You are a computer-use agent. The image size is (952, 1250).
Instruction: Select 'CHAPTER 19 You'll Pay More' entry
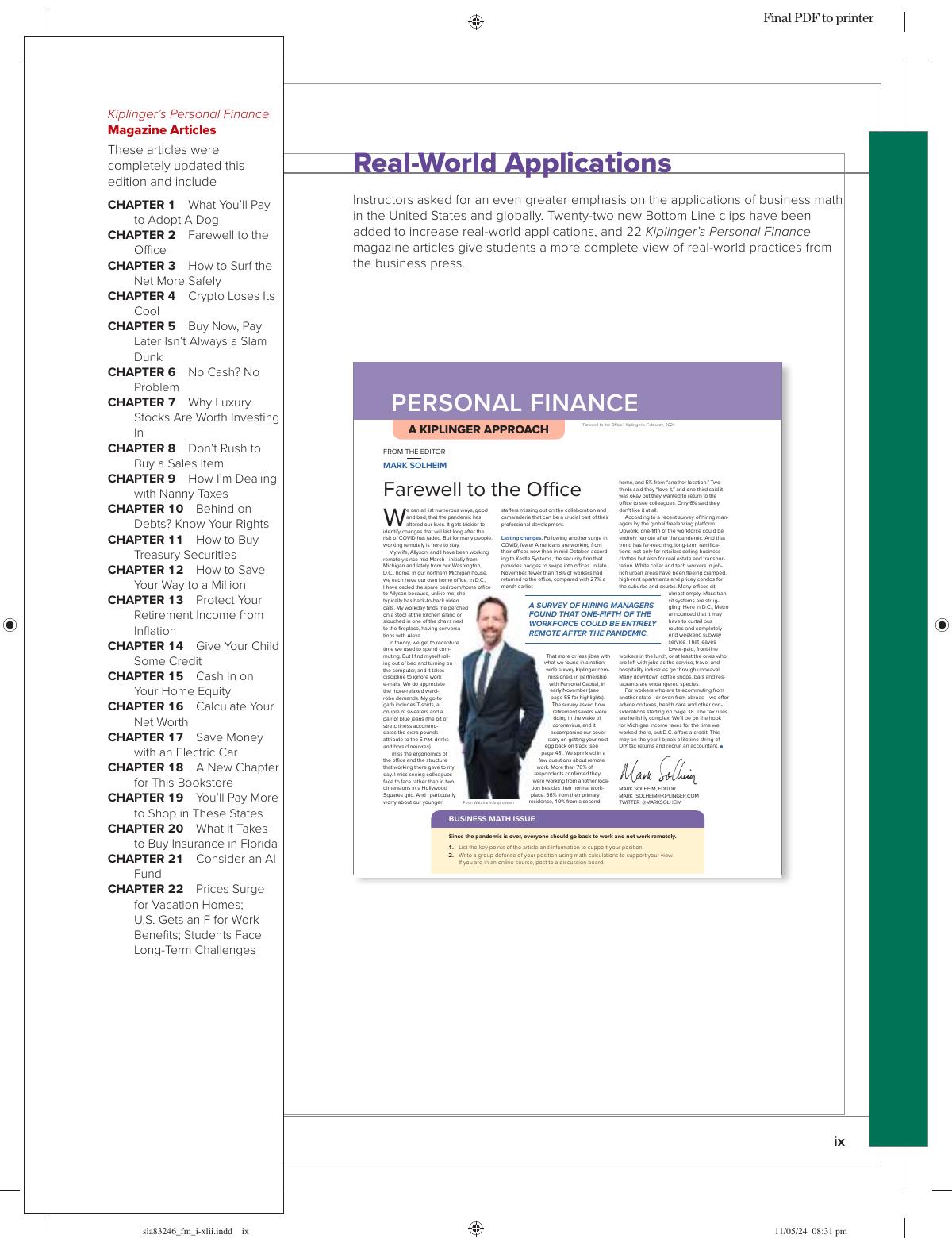193,805
